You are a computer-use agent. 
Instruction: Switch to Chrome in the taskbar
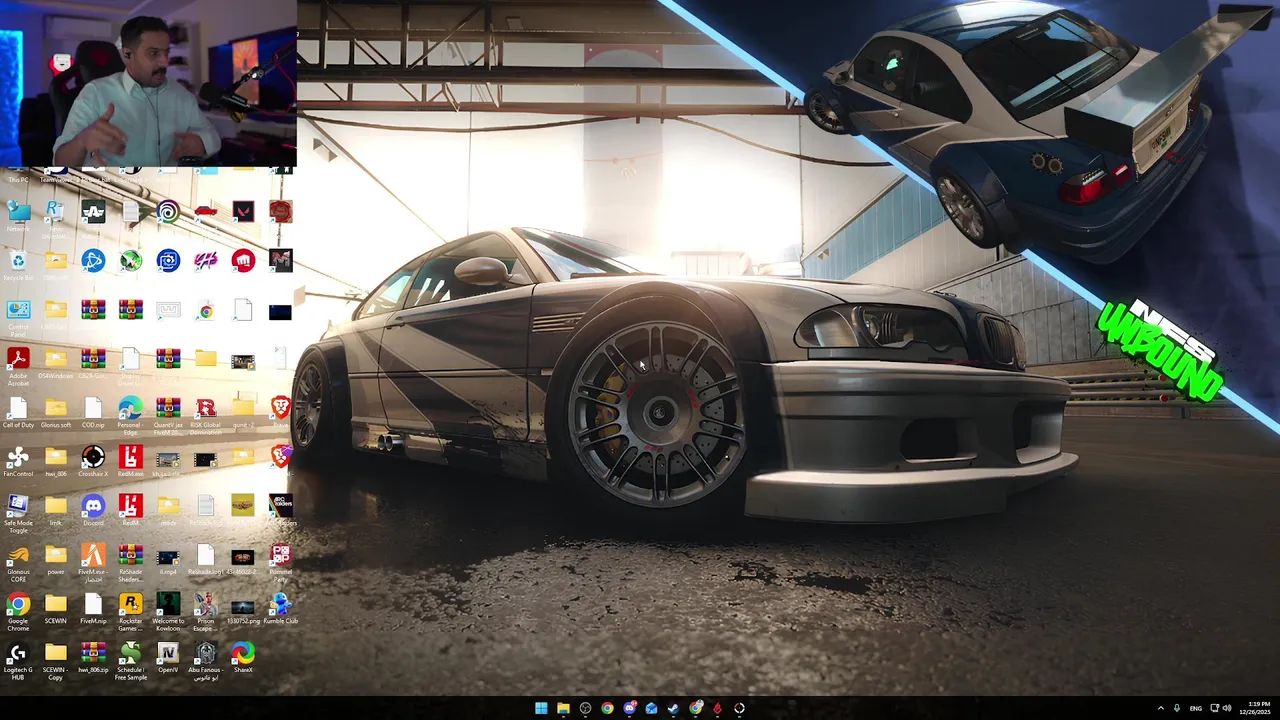pos(607,708)
